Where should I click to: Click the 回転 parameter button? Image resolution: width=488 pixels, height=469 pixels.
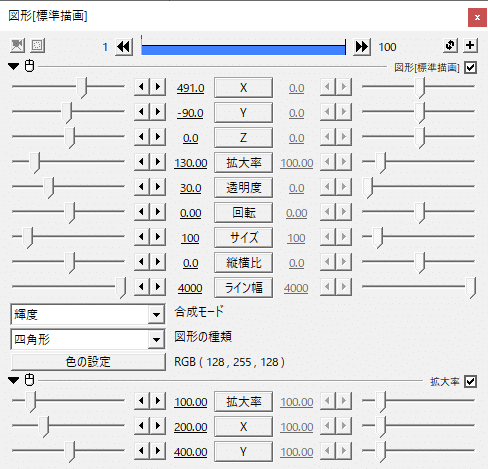tap(243, 213)
